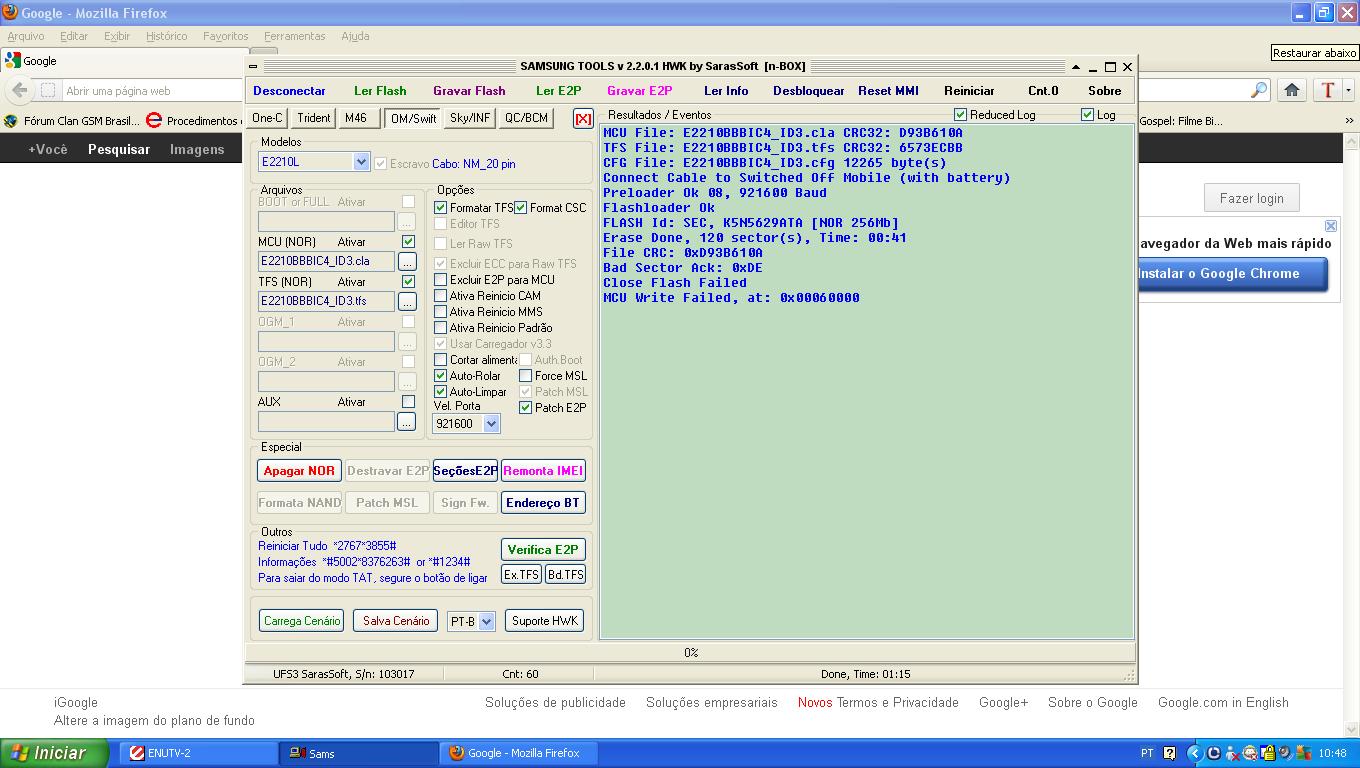1360x768 pixels.
Task: Toggle Auto-Rolar checkbox
Action: [440, 376]
